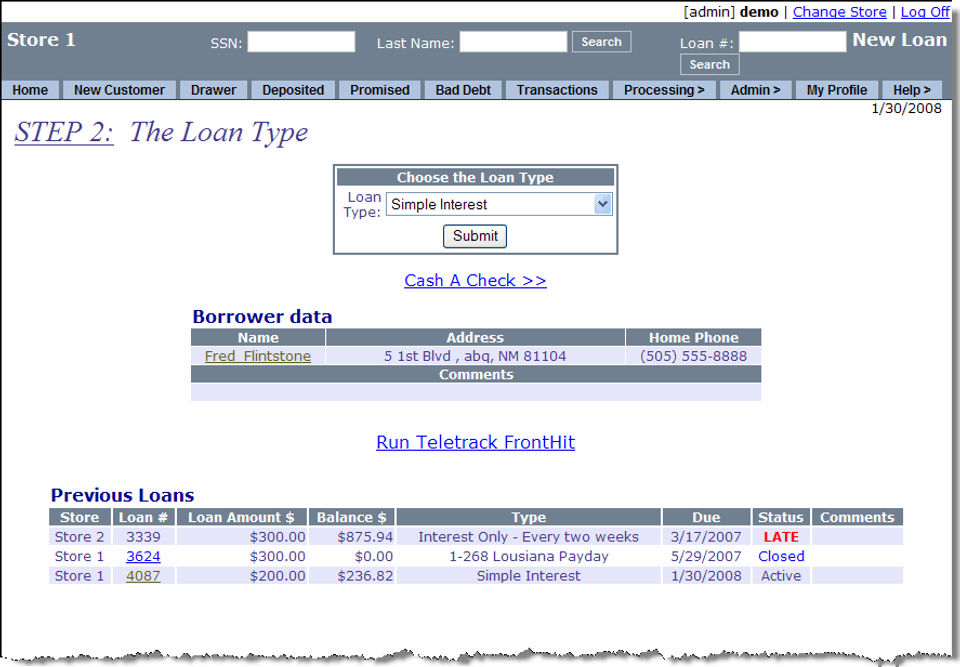
Task: Expand the Help > menu
Action: (x=912, y=90)
